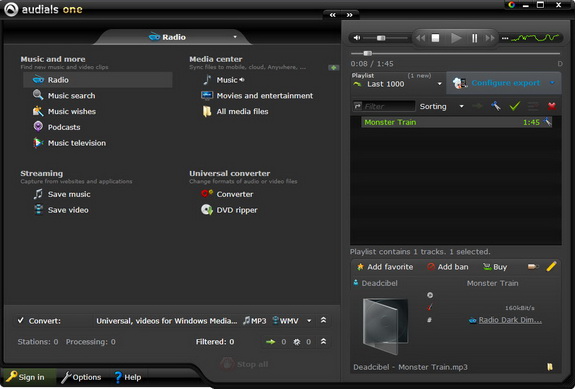The height and width of the screenshot is (389, 575).
Task: Open the Sorting dropdown
Action: [x=442, y=106]
